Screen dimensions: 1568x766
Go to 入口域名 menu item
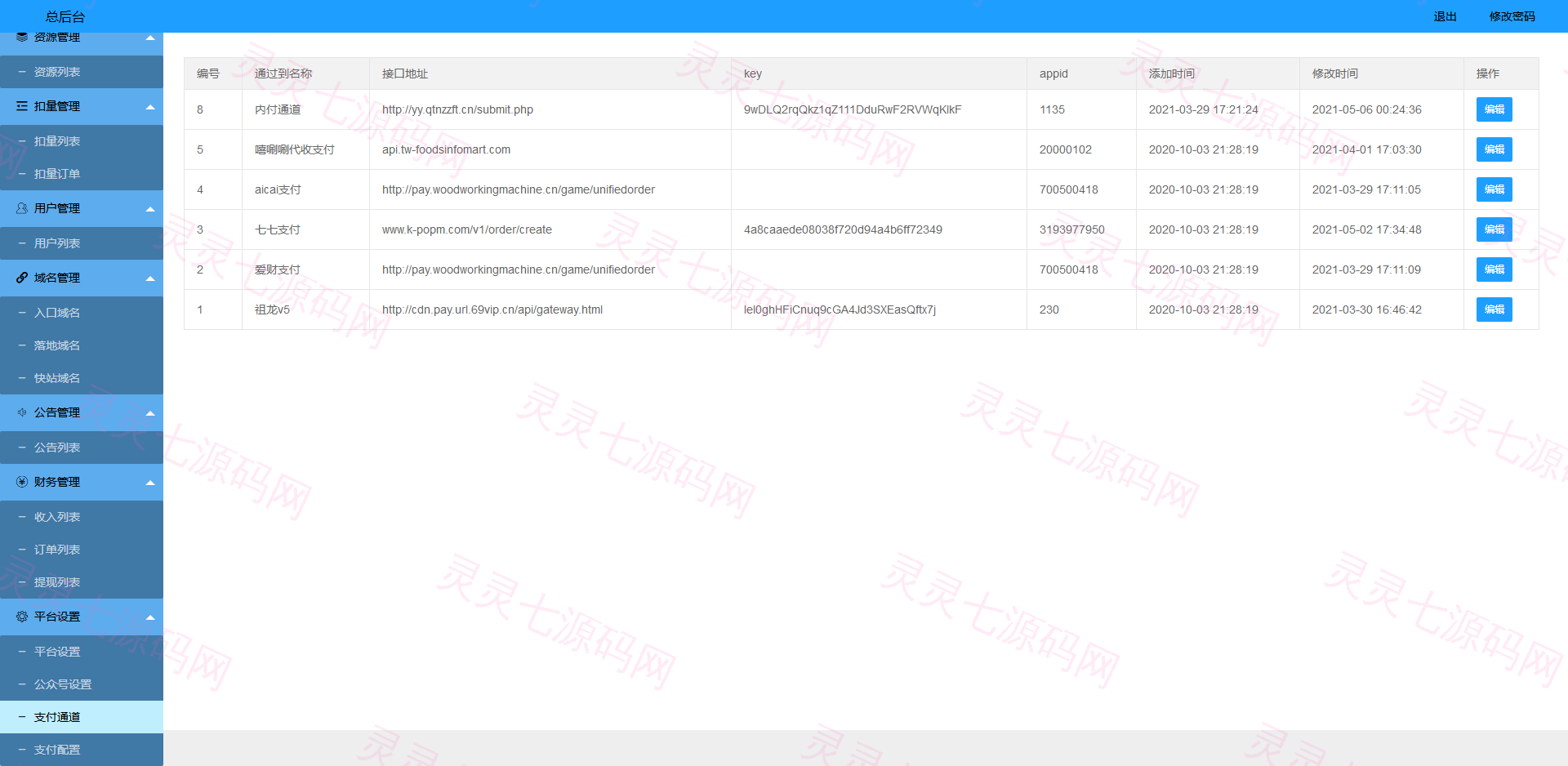(x=82, y=313)
